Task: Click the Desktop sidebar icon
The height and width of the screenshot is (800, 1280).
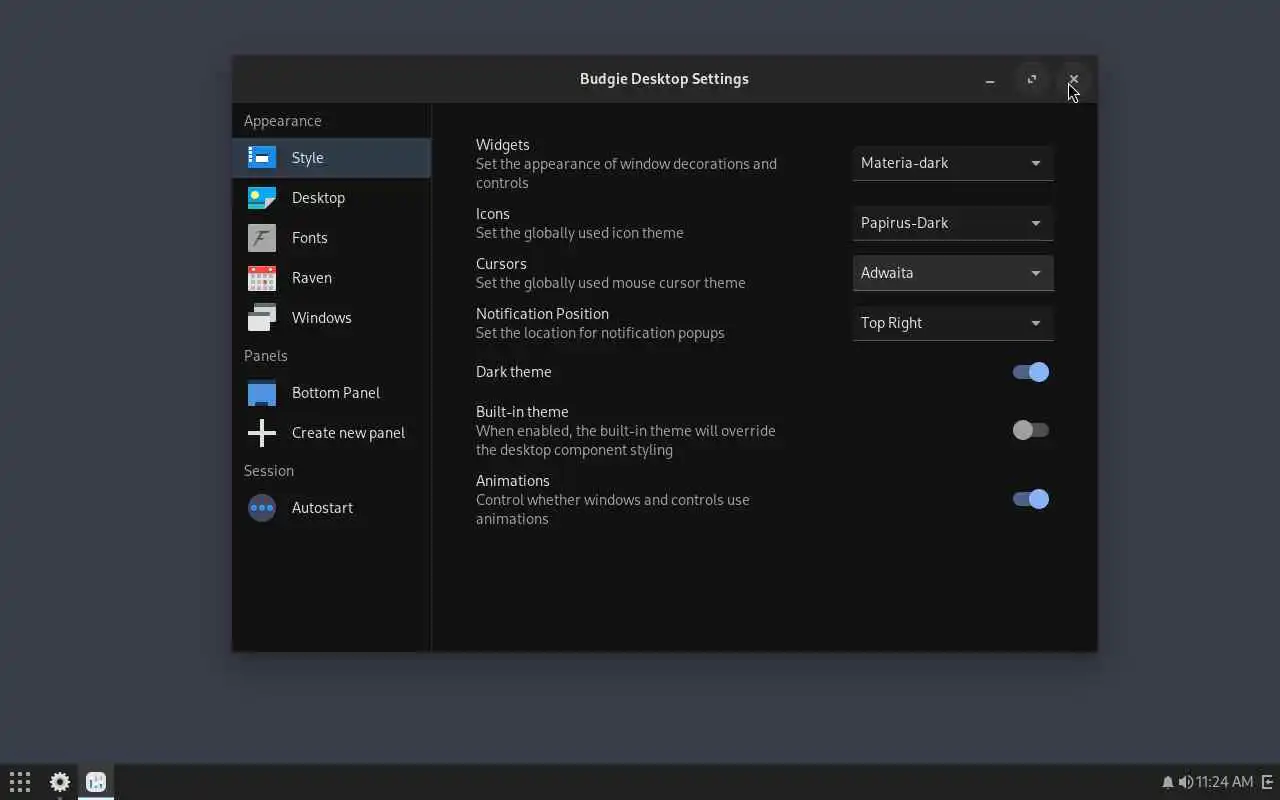Action: click(x=262, y=198)
